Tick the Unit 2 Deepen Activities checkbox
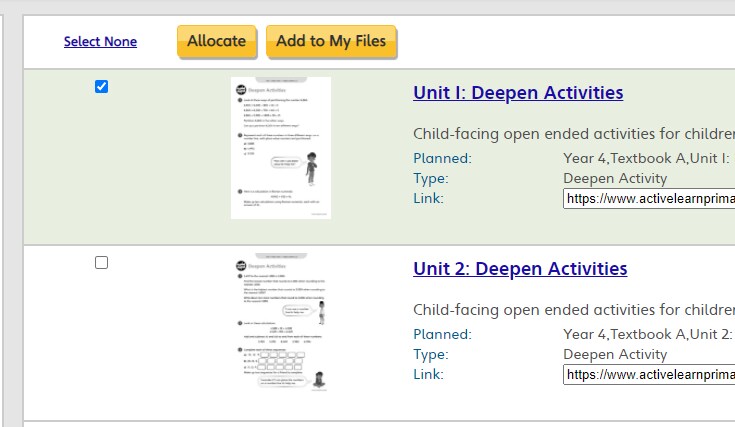 point(101,263)
